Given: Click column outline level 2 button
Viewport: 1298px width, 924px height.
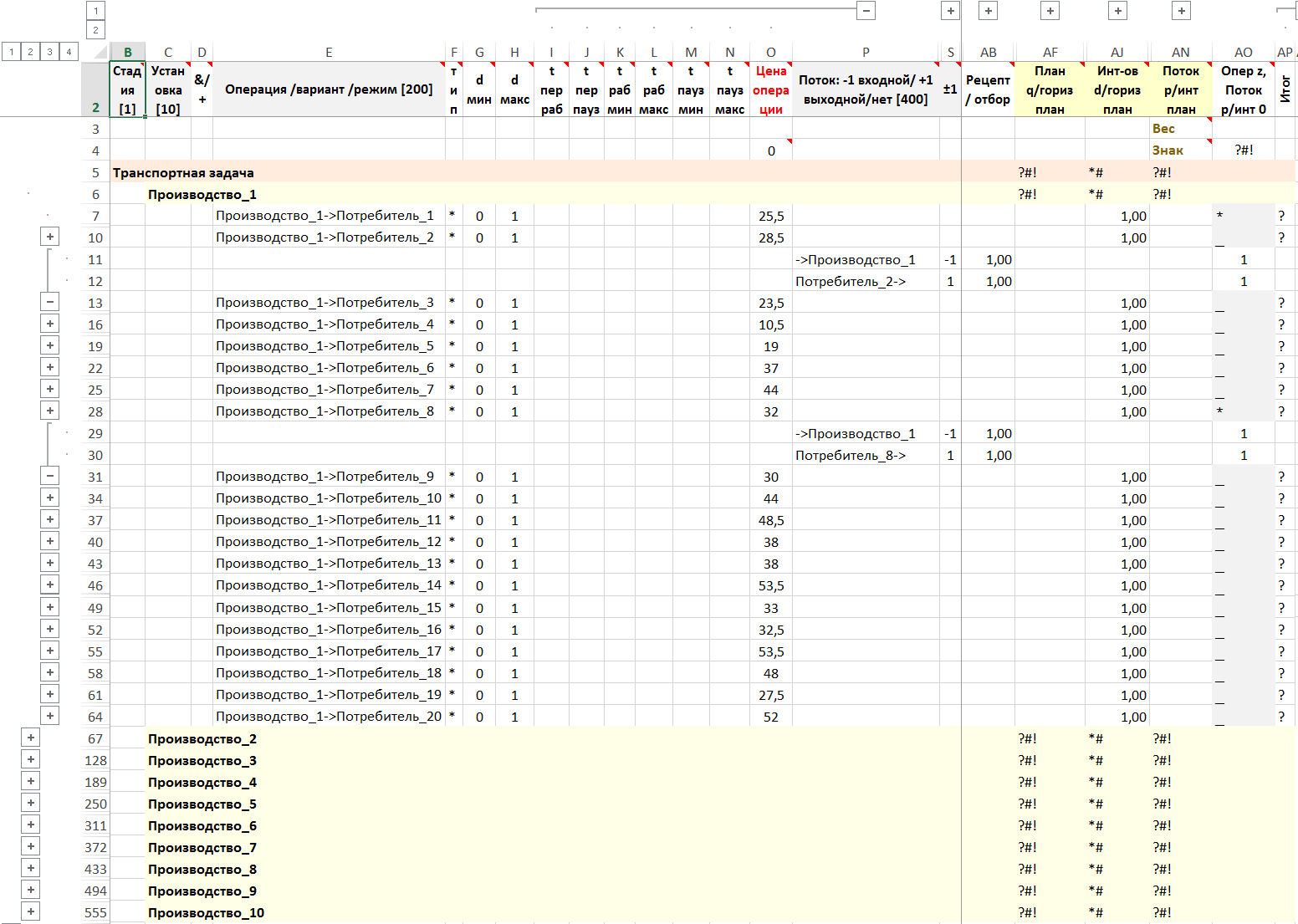Looking at the screenshot, I should tap(95, 30).
